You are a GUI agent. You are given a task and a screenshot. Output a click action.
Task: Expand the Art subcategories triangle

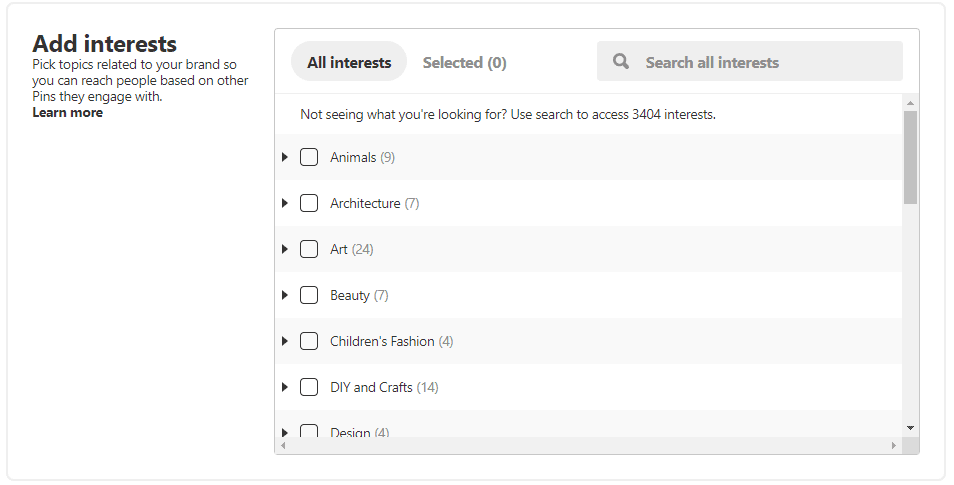(285, 249)
